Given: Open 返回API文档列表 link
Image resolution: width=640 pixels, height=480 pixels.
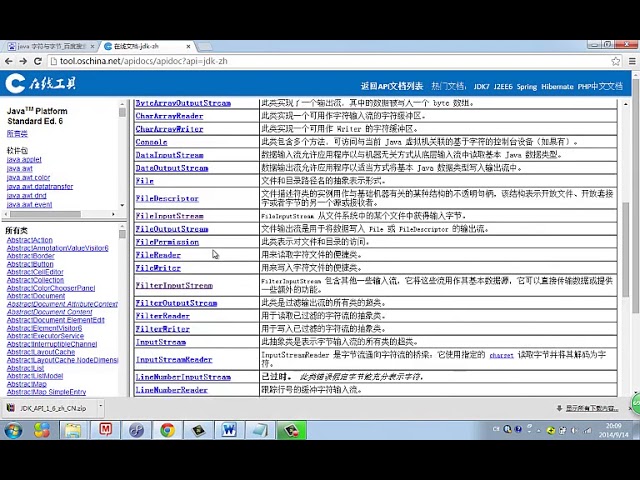Looking at the screenshot, I should pos(391,86).
